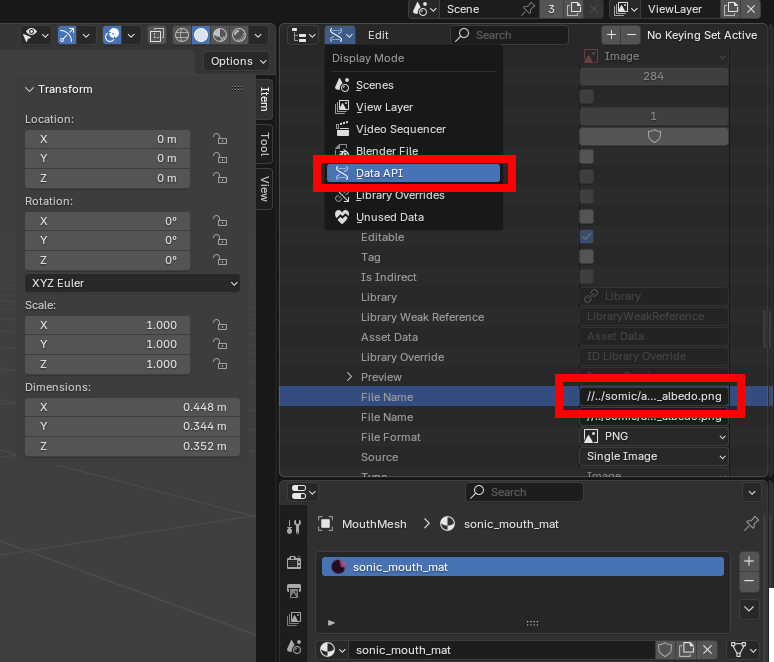Toggle the lock for Location X
This screenshot has width=774, height=662.
tap(218, 139)
